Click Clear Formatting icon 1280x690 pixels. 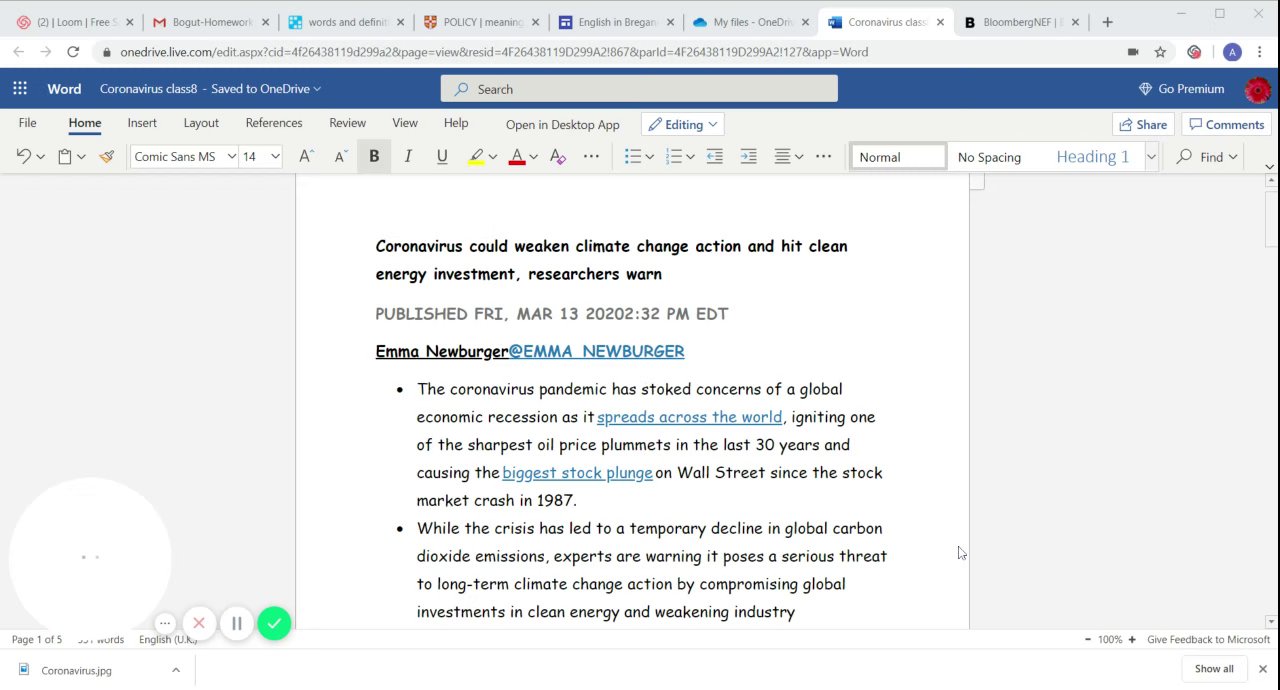coord(558,156)
